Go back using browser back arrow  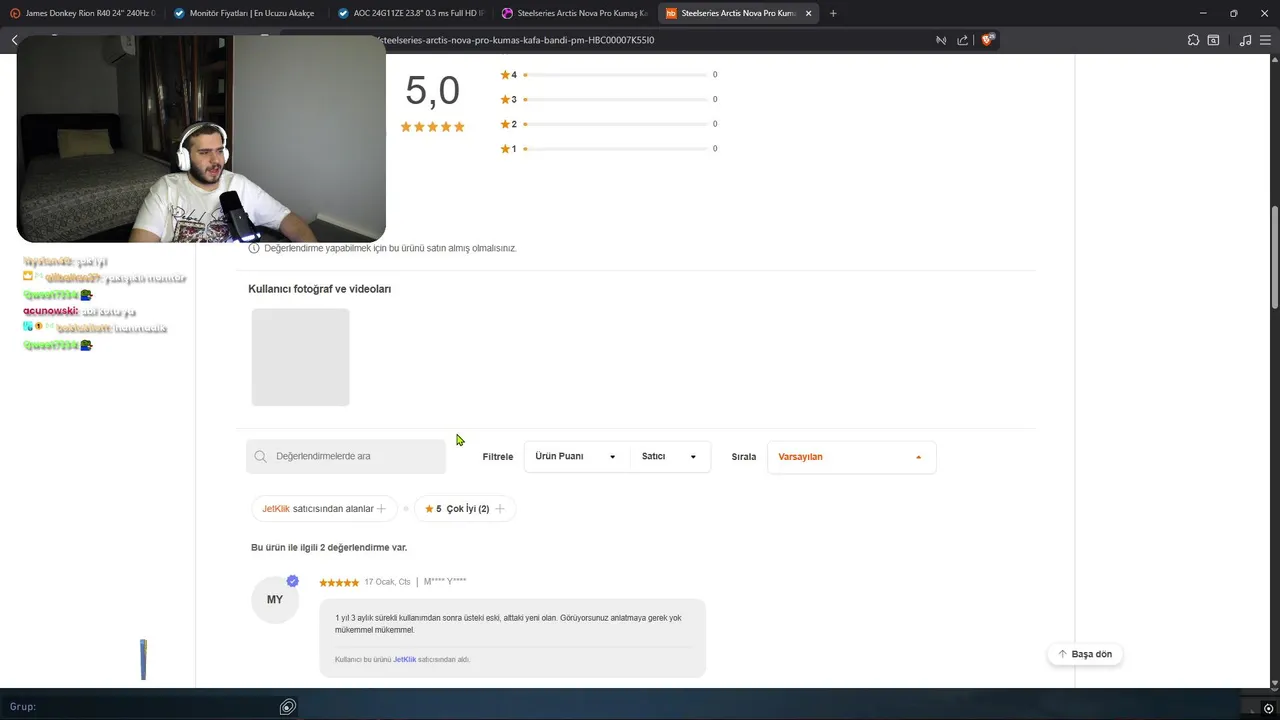[15, 40]
